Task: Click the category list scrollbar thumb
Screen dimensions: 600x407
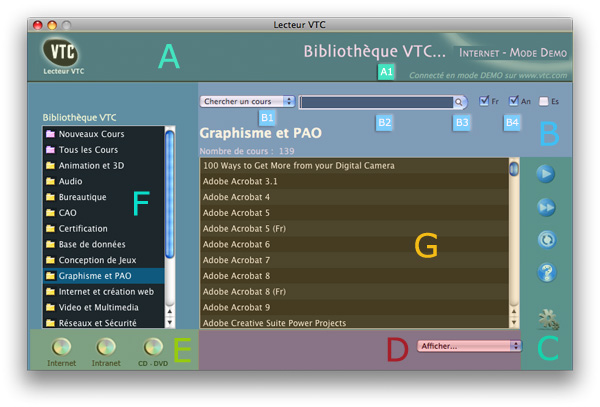Action: 170,194
